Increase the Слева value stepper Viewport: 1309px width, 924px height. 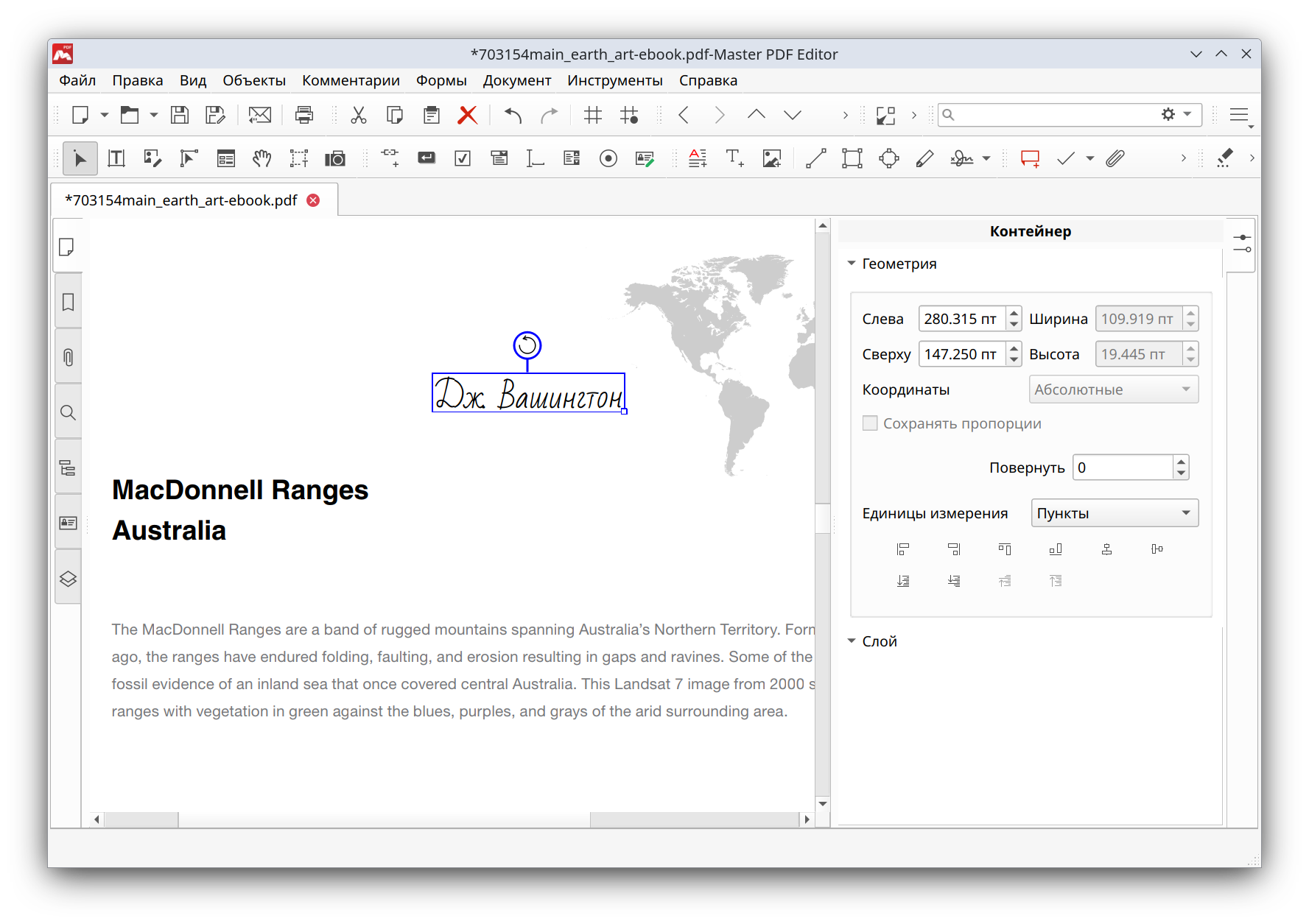(x=1014, y=312)
